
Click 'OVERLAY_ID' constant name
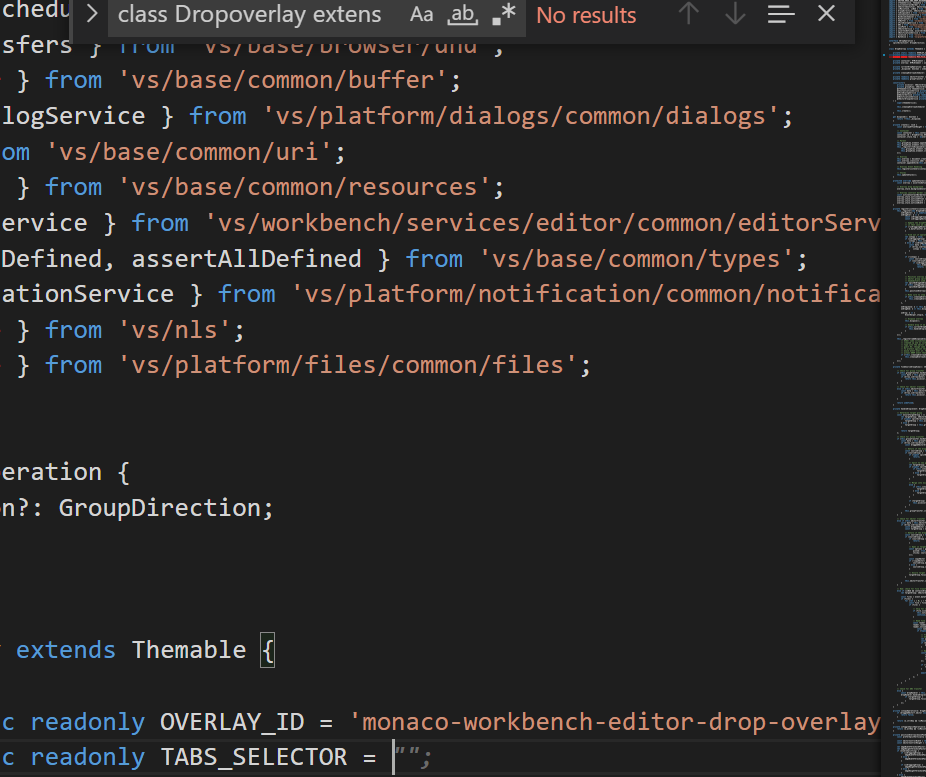tap(232, 722)
